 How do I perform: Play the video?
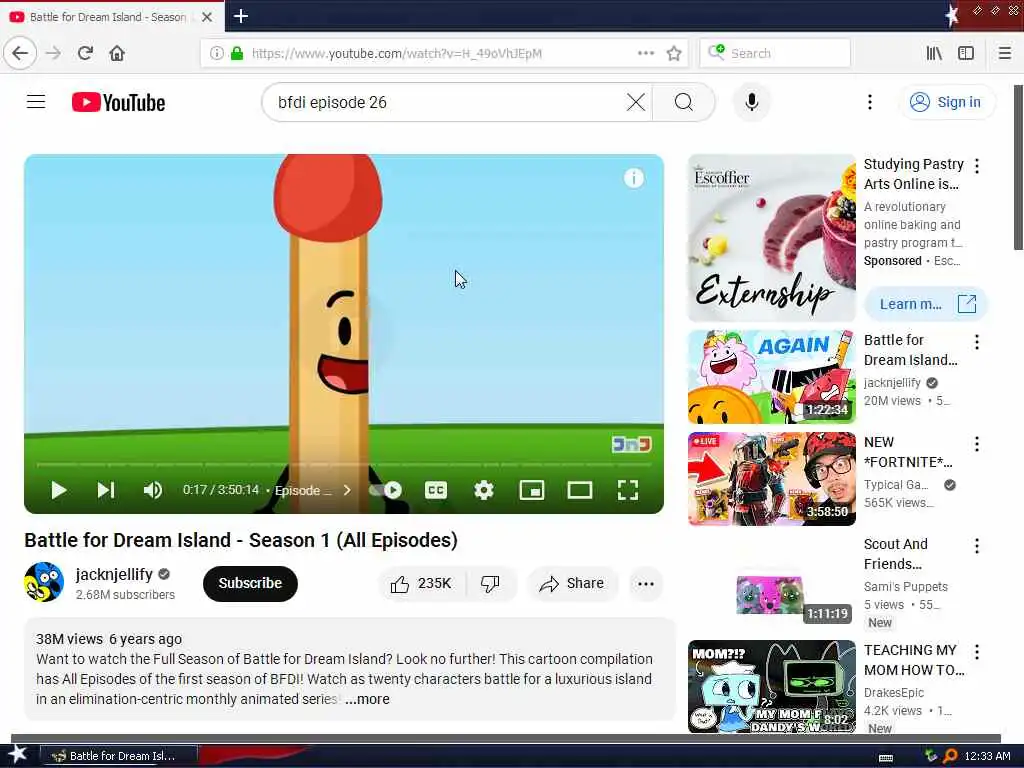[x=59, y=490]
